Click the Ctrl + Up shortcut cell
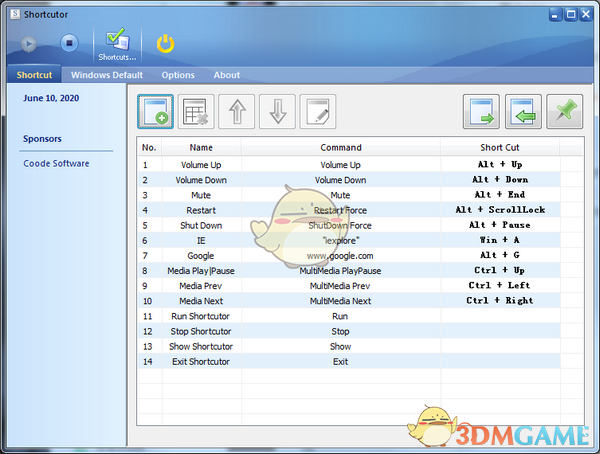The image size is (600, 454). point(500,270)
